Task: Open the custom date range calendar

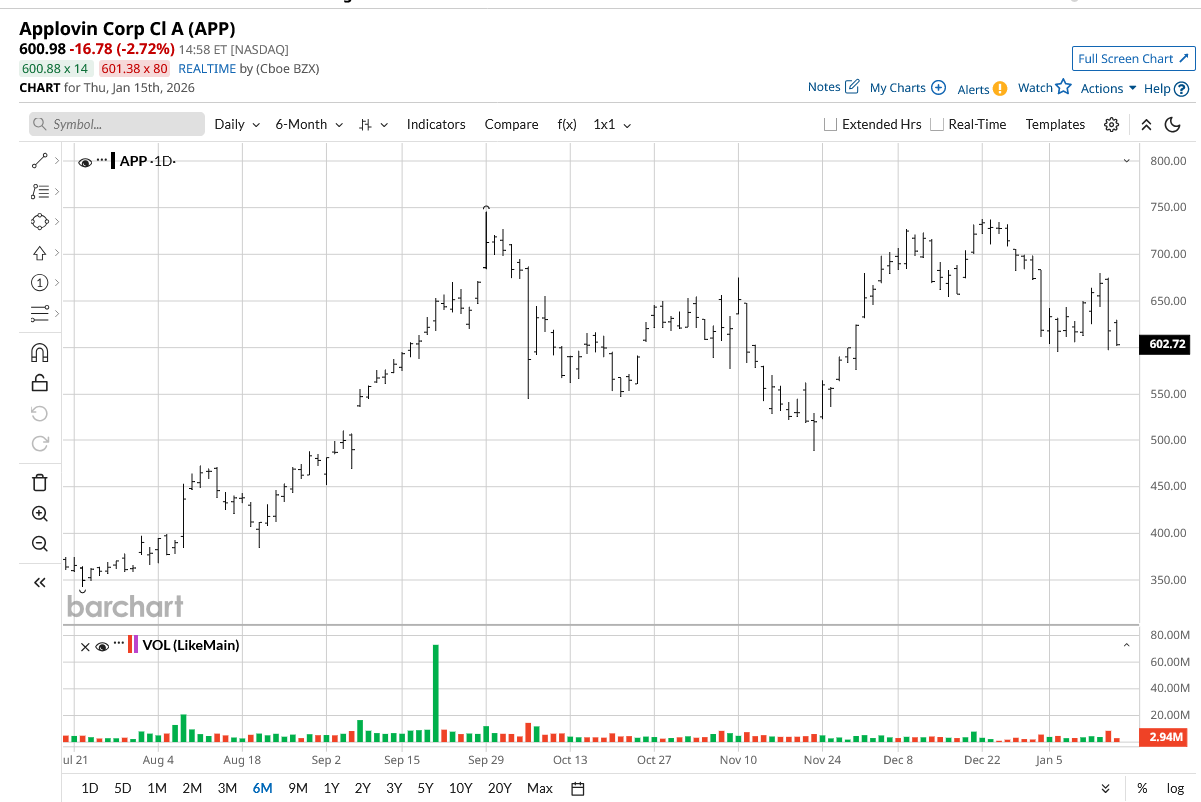Action: 577,788
